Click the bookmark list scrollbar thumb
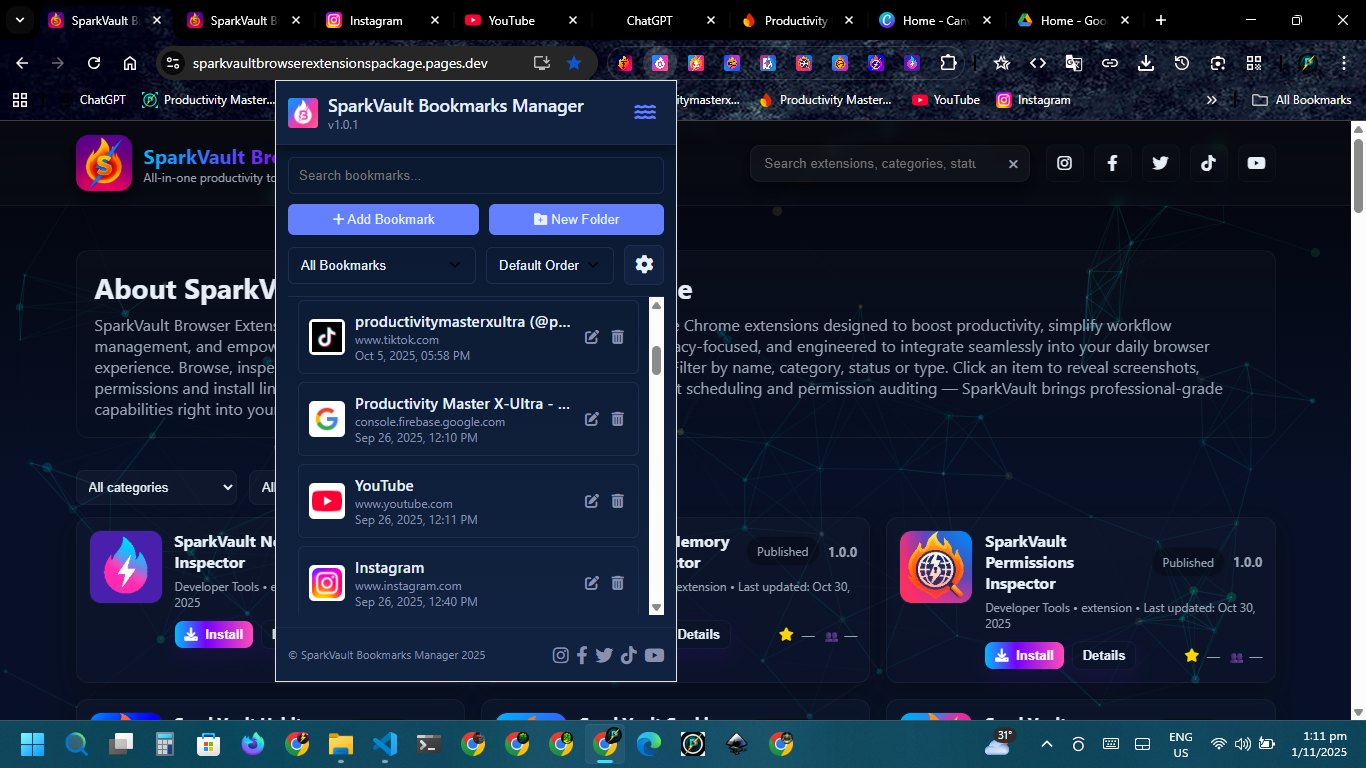Image resolution: width=1366 pixels, height=768 pixels. (656, 360)
